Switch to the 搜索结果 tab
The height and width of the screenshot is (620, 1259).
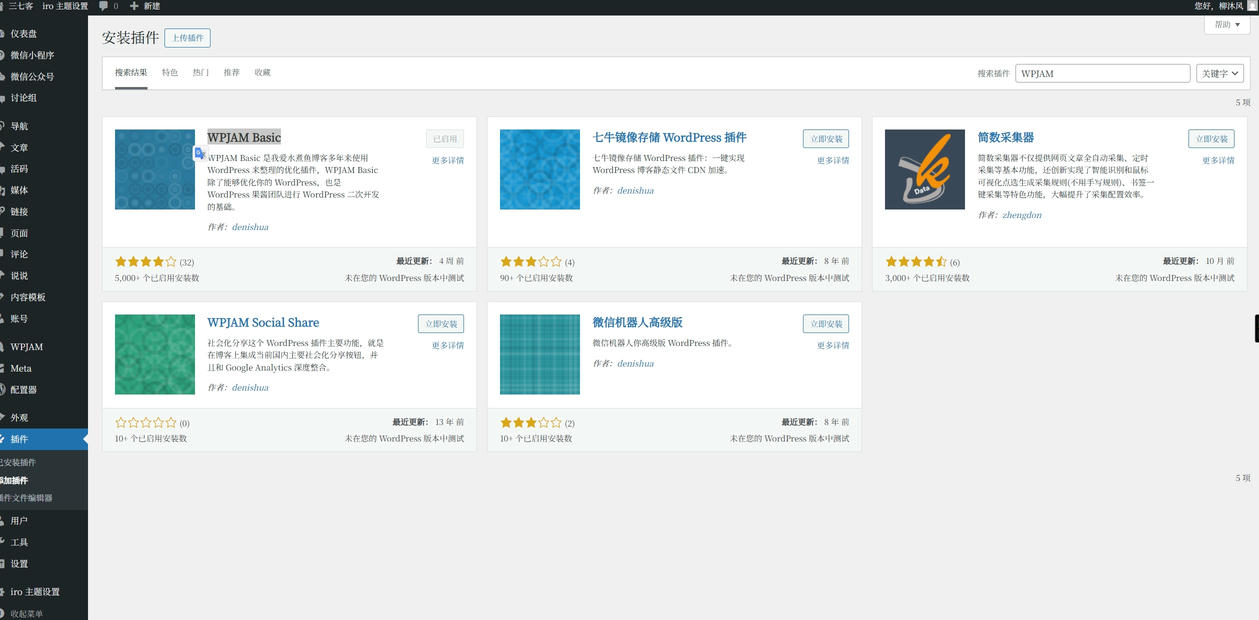click(131, 73)
